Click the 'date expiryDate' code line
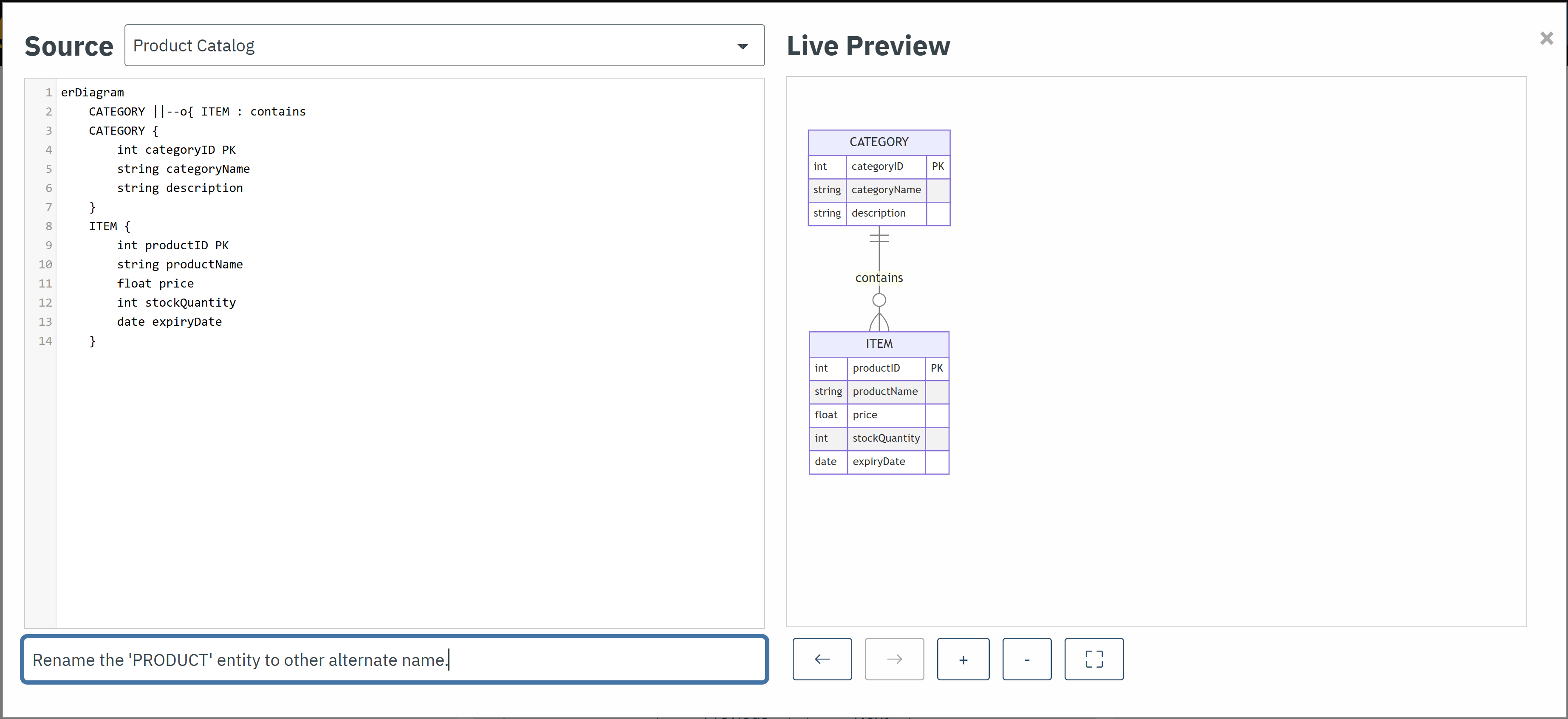The height and width of the screenshot is (719, 1568). coord(169,322)
